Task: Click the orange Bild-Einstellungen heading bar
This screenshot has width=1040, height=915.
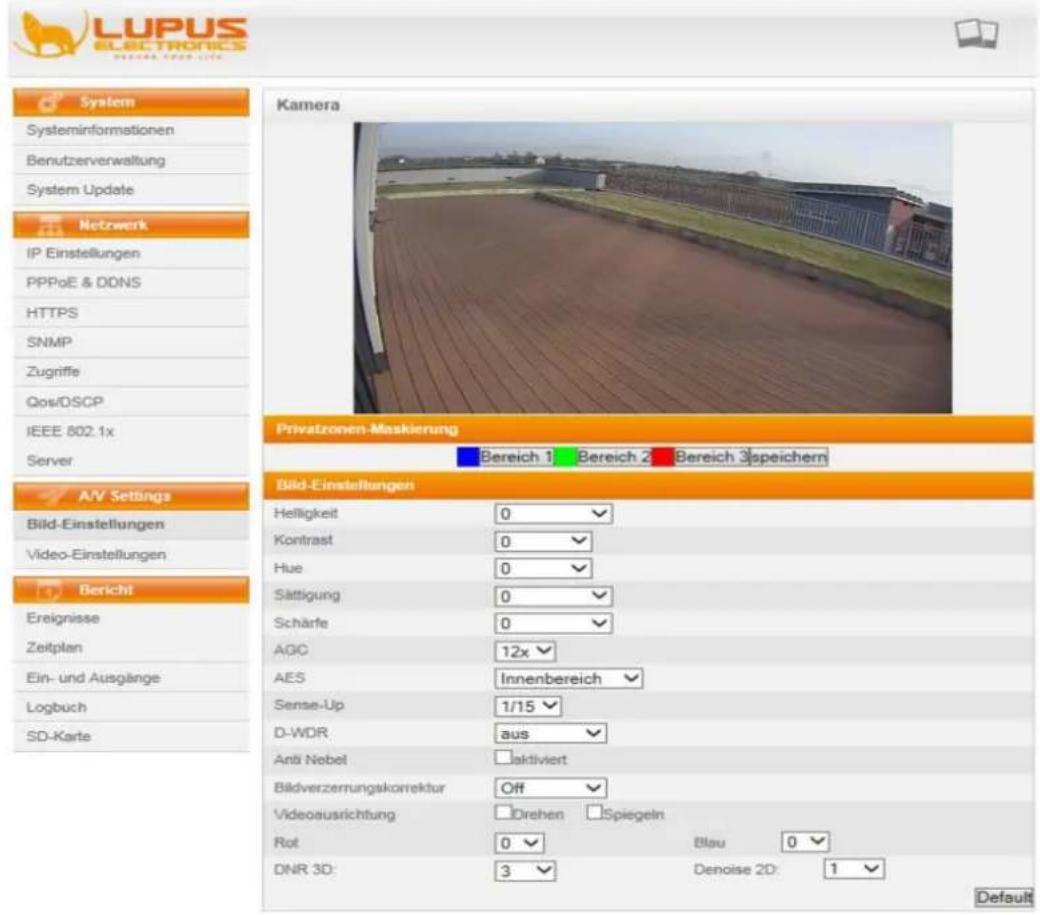Action: click(x=648, y=485)
